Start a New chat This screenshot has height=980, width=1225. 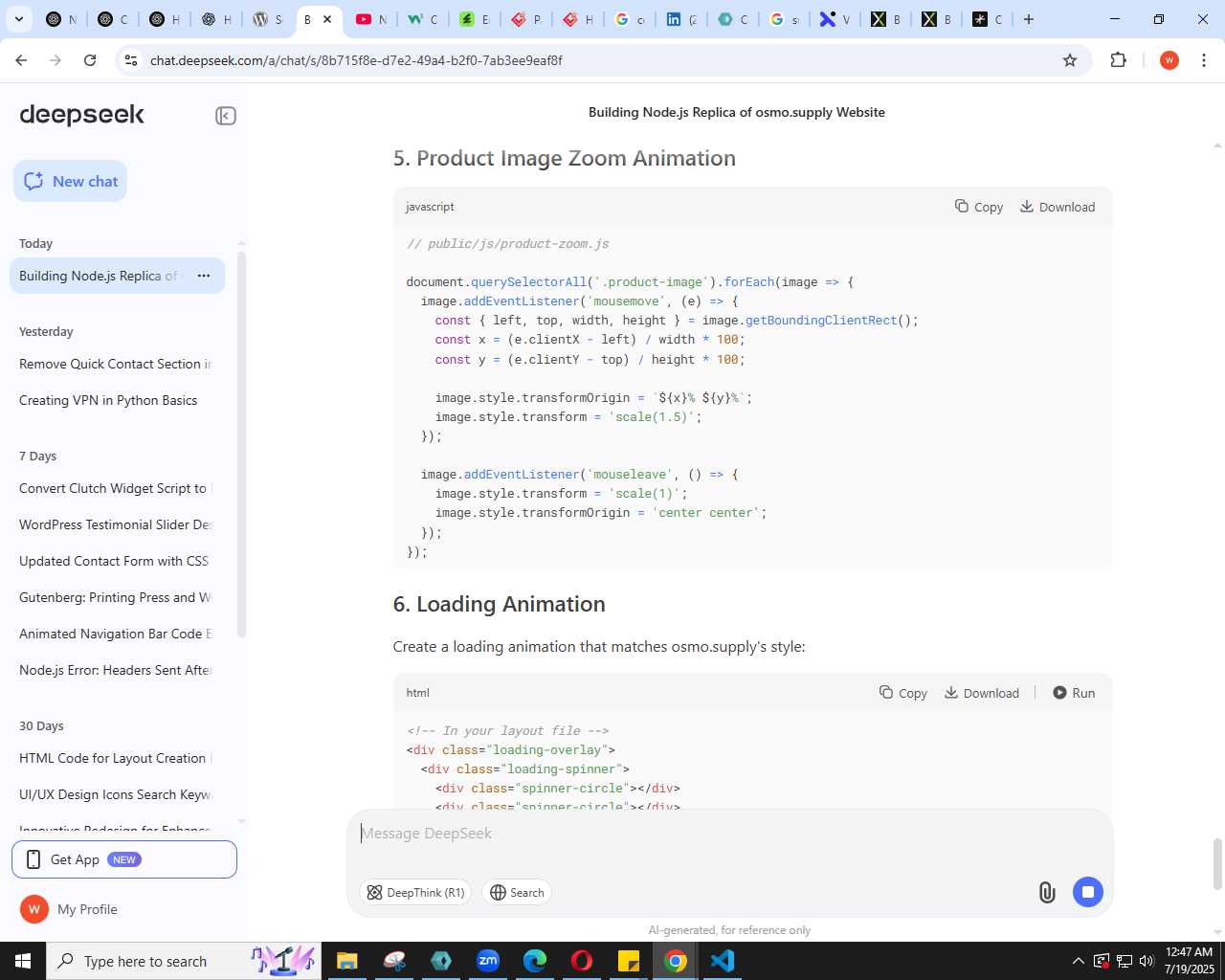(x=71, y=181)
